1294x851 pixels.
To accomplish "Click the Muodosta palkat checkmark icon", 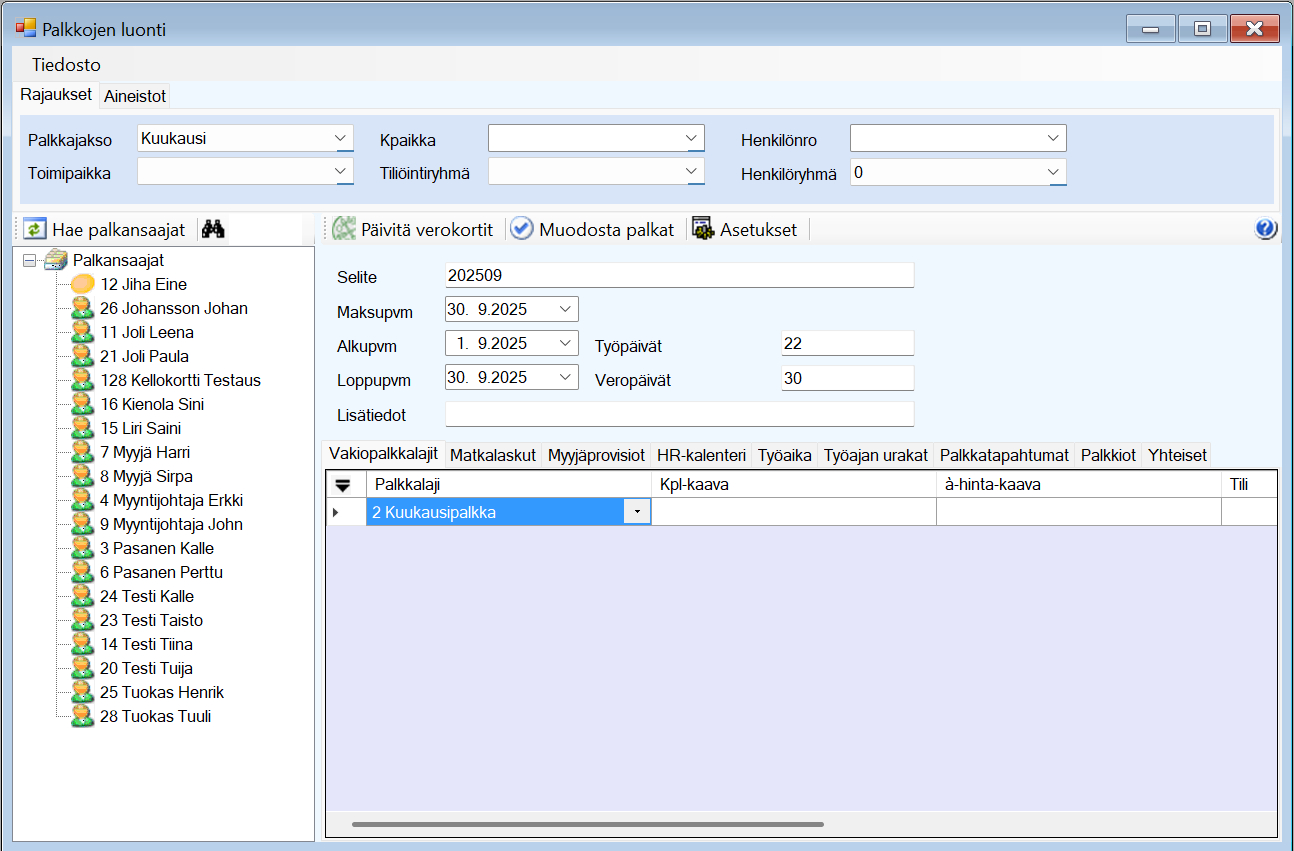I will pyautogui.click(x=522, y=230).
